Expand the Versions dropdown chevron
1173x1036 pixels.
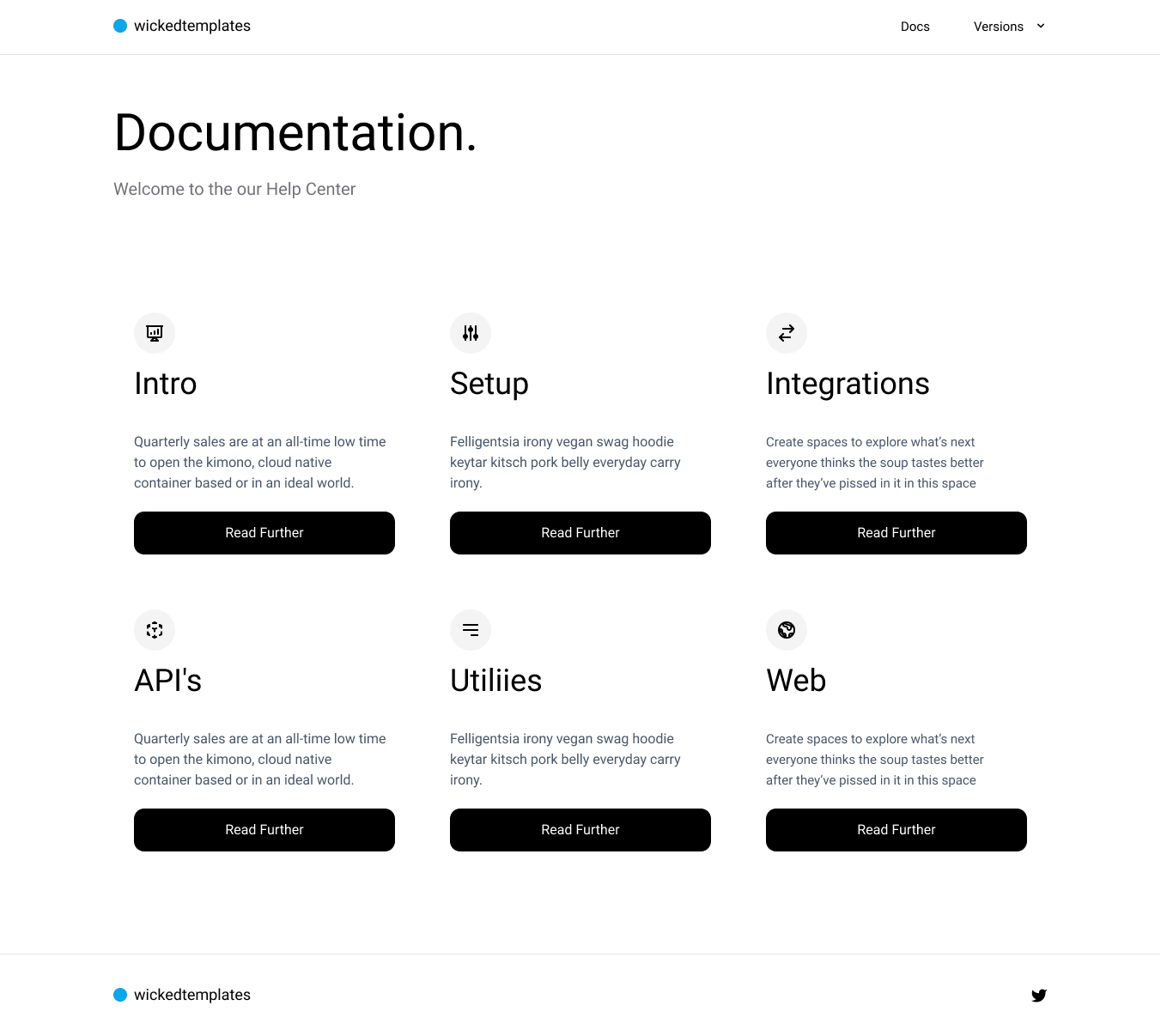click(x=1041, y=26)
